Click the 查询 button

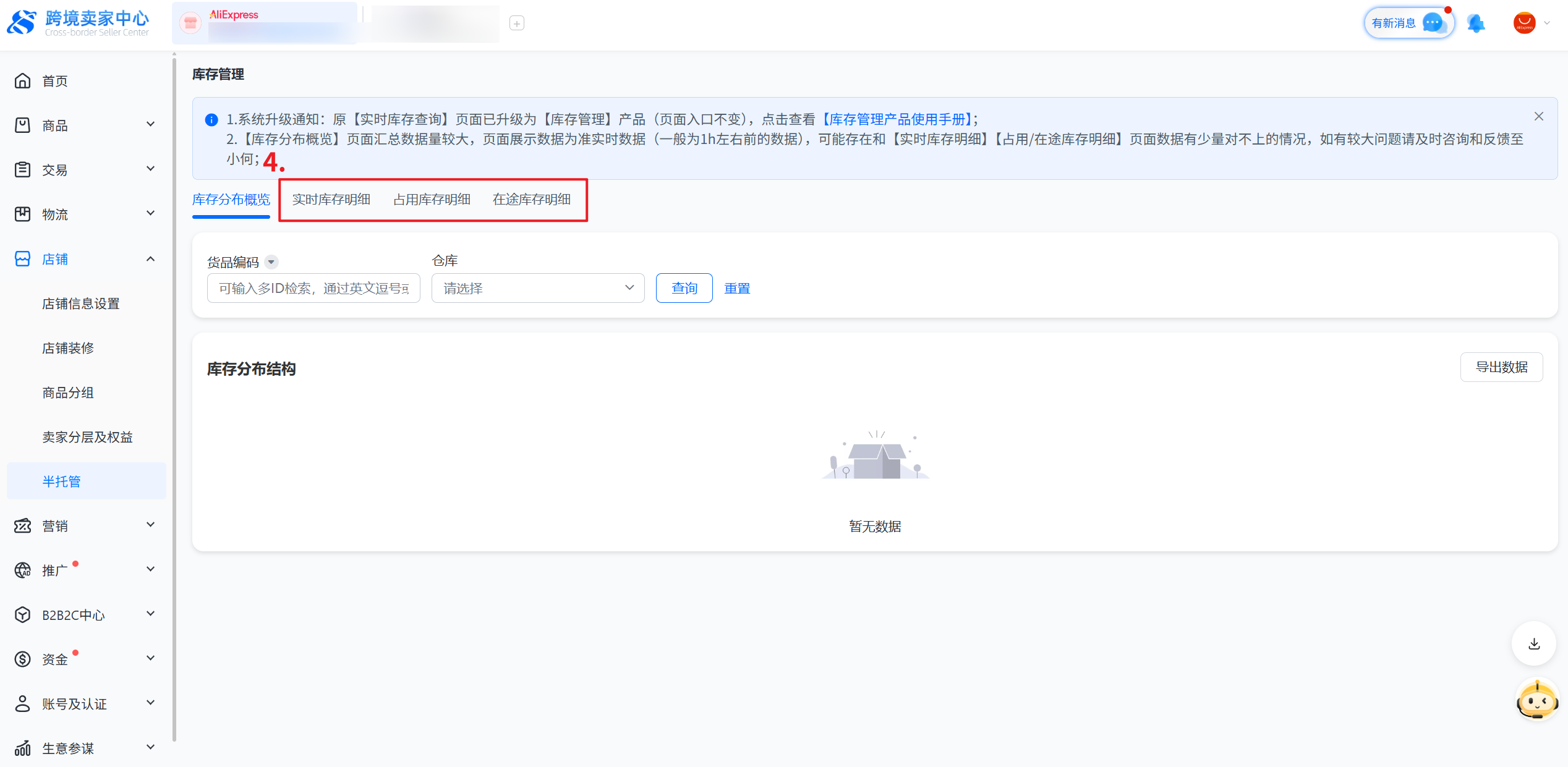click(x=684, y=288)
